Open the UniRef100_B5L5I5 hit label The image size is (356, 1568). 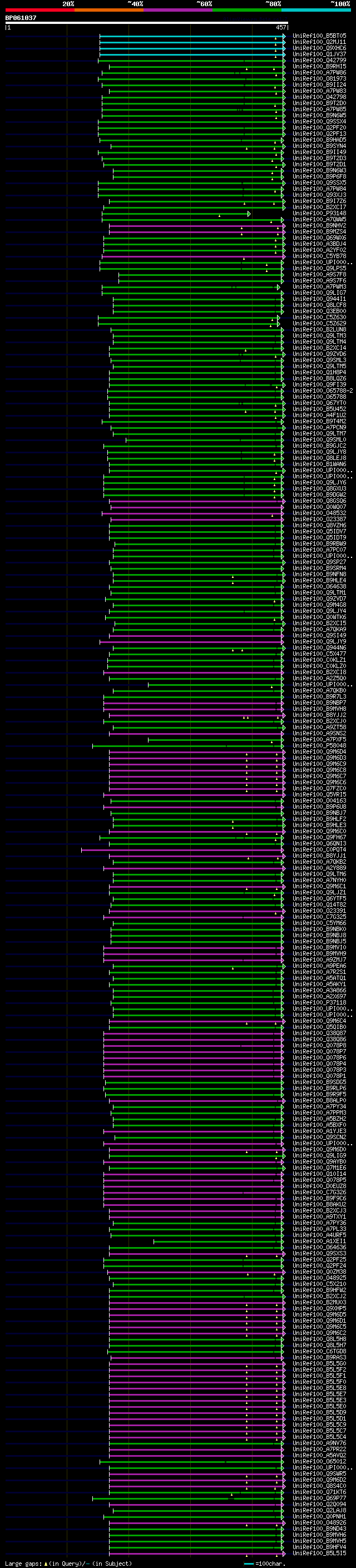(319, 1553)
